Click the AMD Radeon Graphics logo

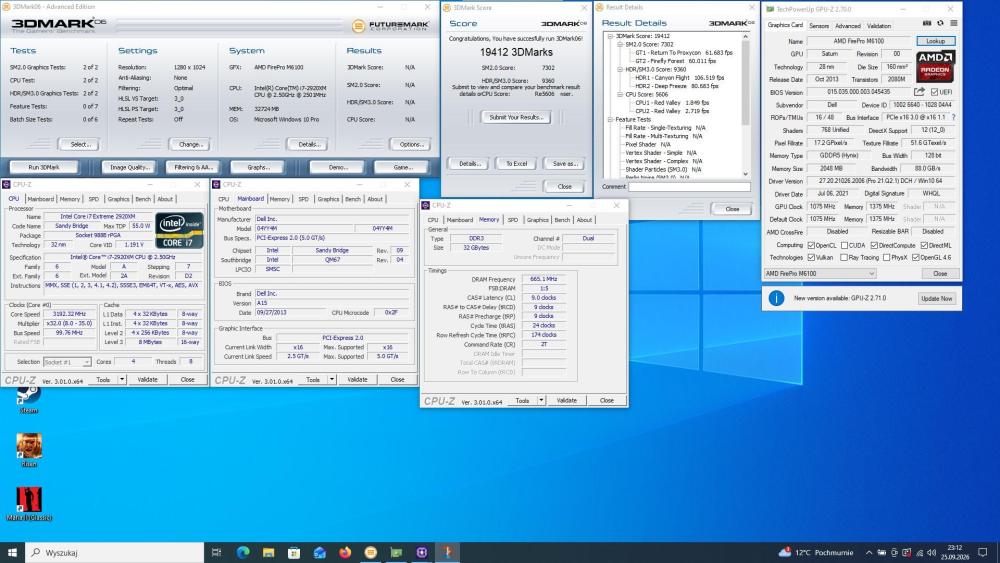(x=936, y=66)
